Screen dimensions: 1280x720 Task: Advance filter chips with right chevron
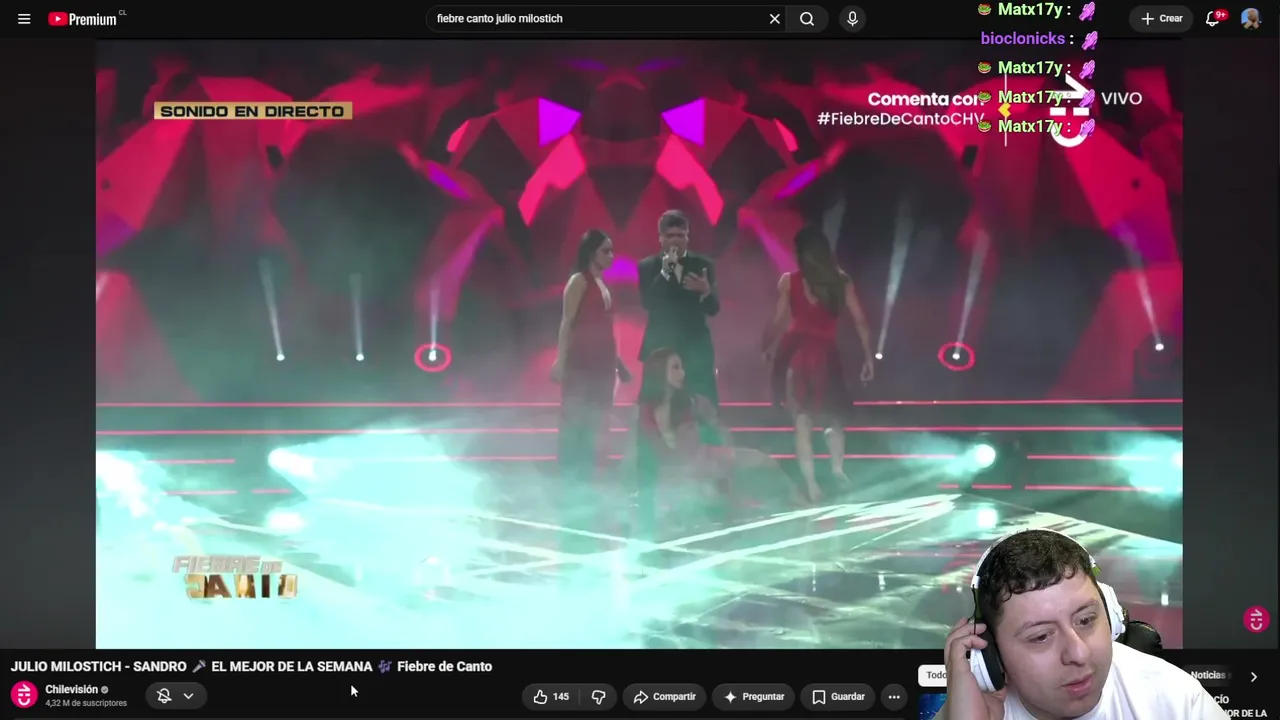(1253, 676)
